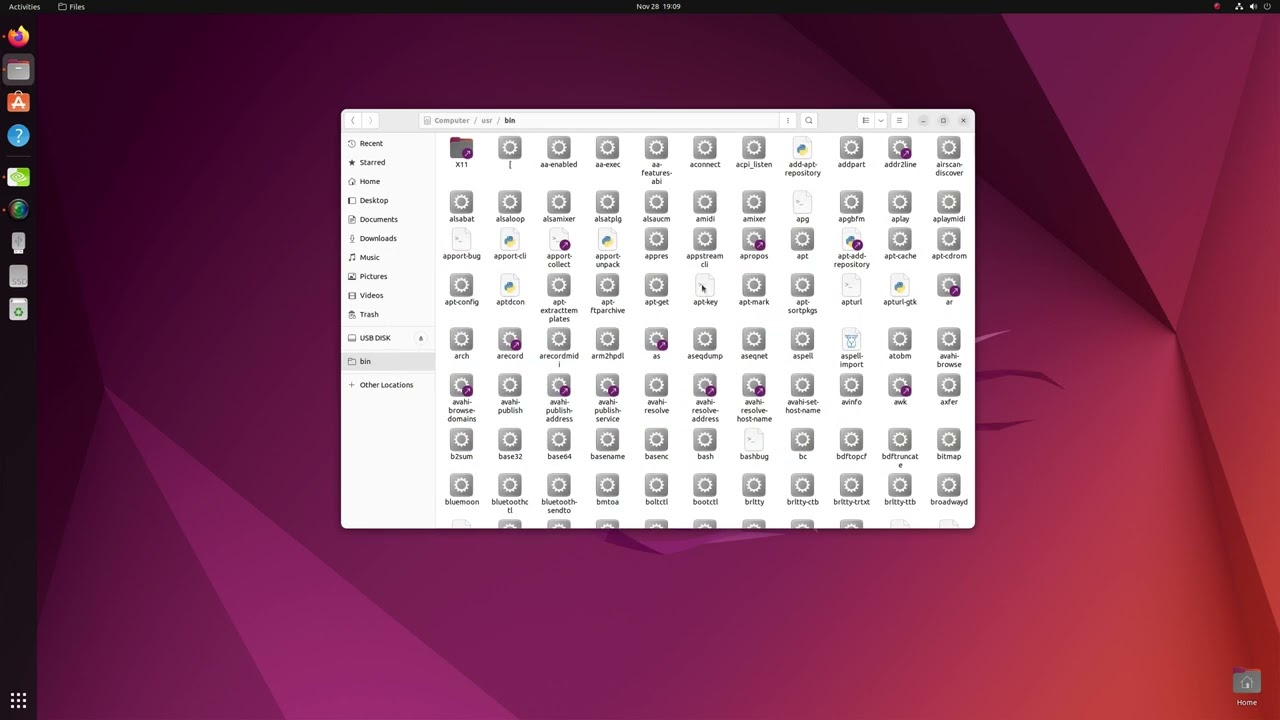Go back with the back arrow
Image resolution: width=1280 pixels, height=720 pixels.
click(352, 120)
